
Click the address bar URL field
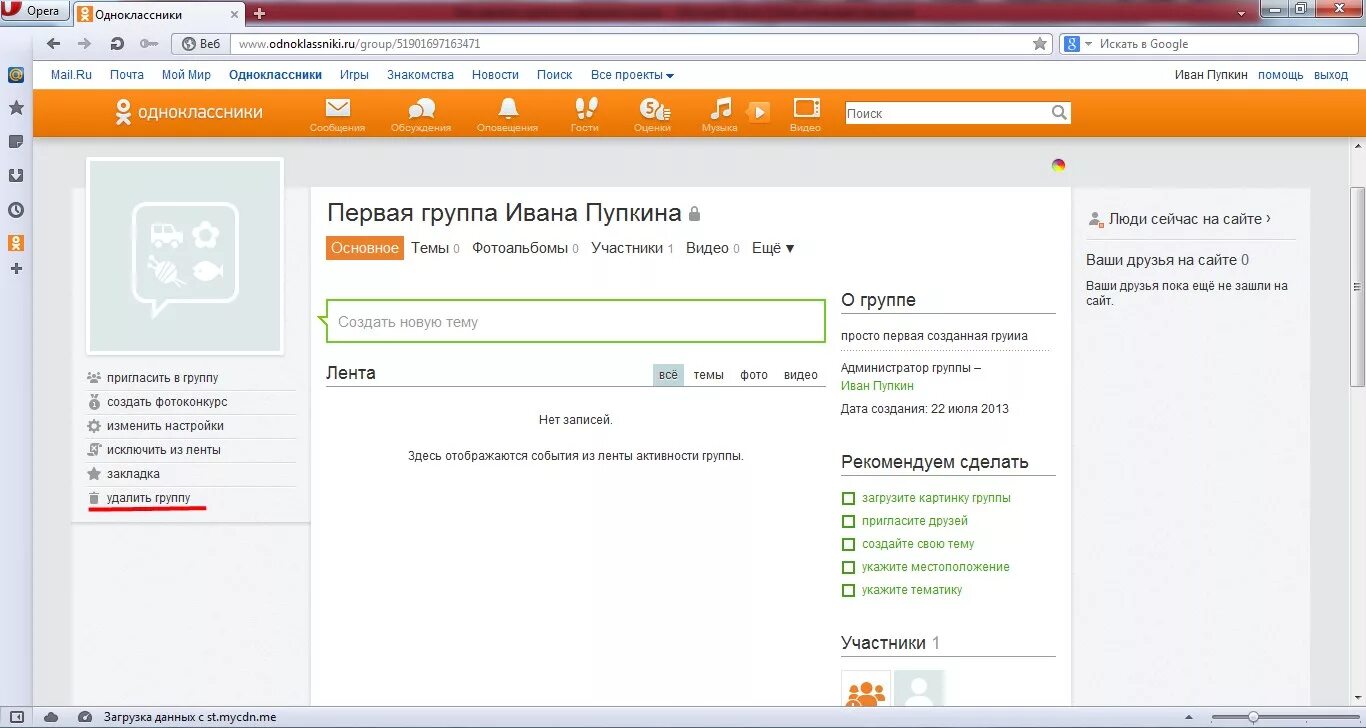coord(630,44)
